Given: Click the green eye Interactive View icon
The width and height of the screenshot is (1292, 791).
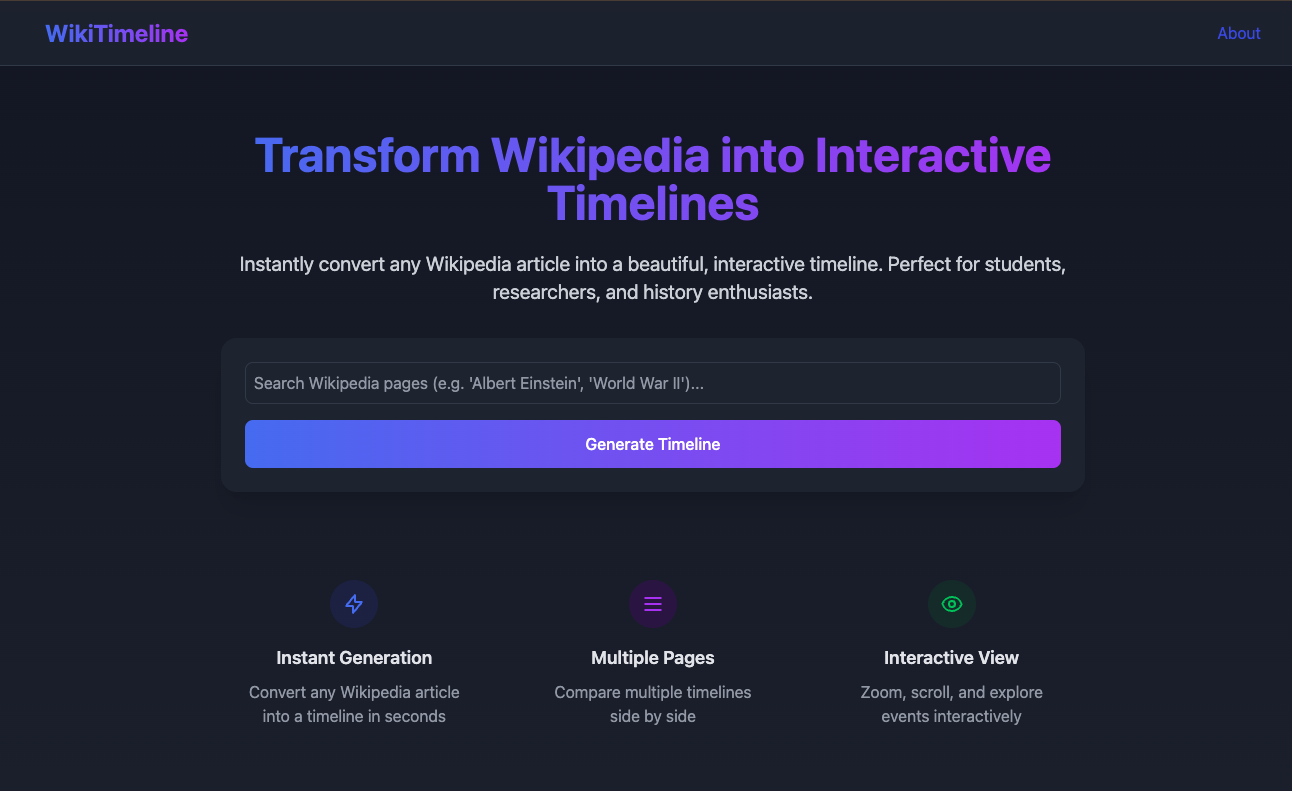Looking at the screenshot, I should pos(952,604).
